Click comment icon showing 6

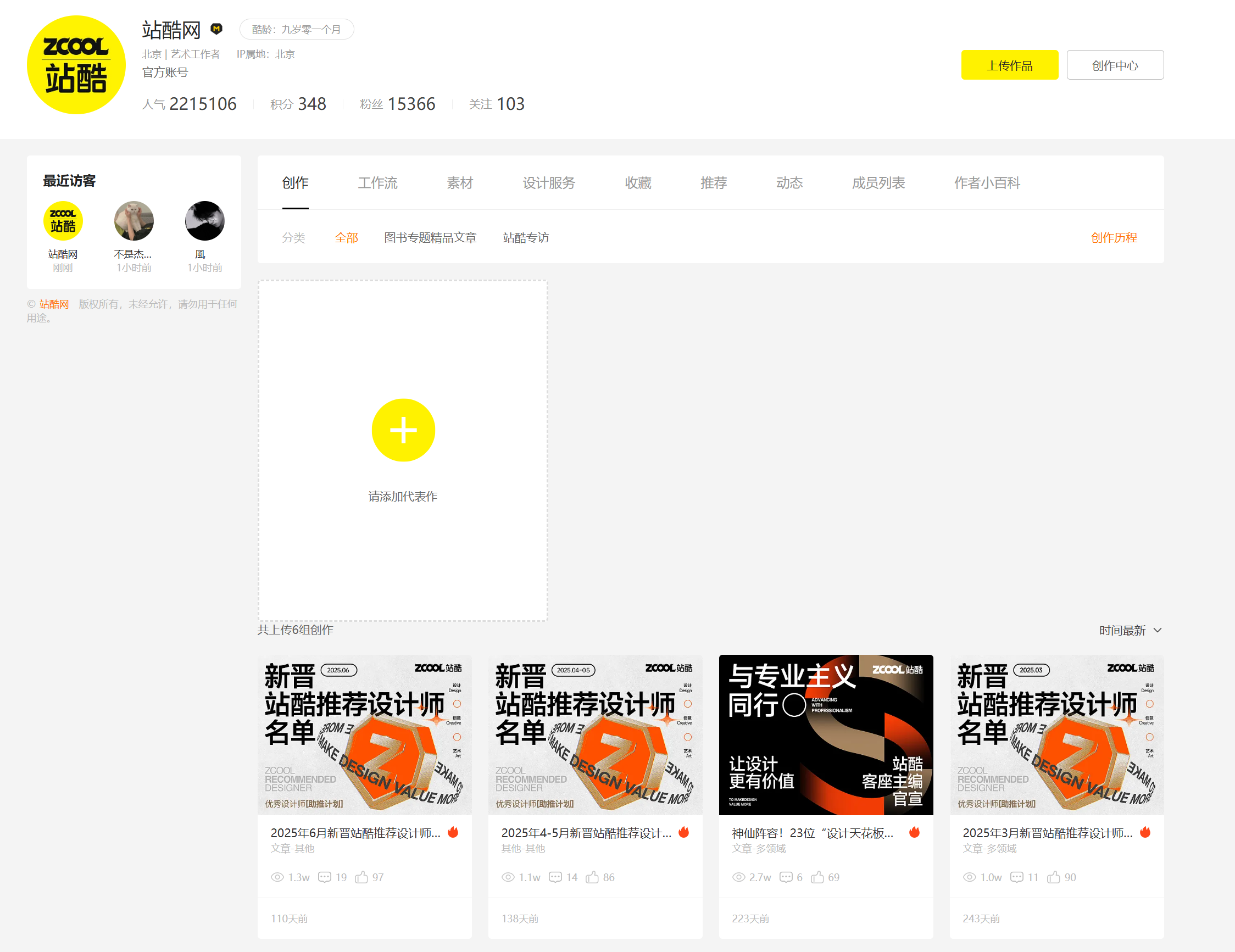(786, 877)
